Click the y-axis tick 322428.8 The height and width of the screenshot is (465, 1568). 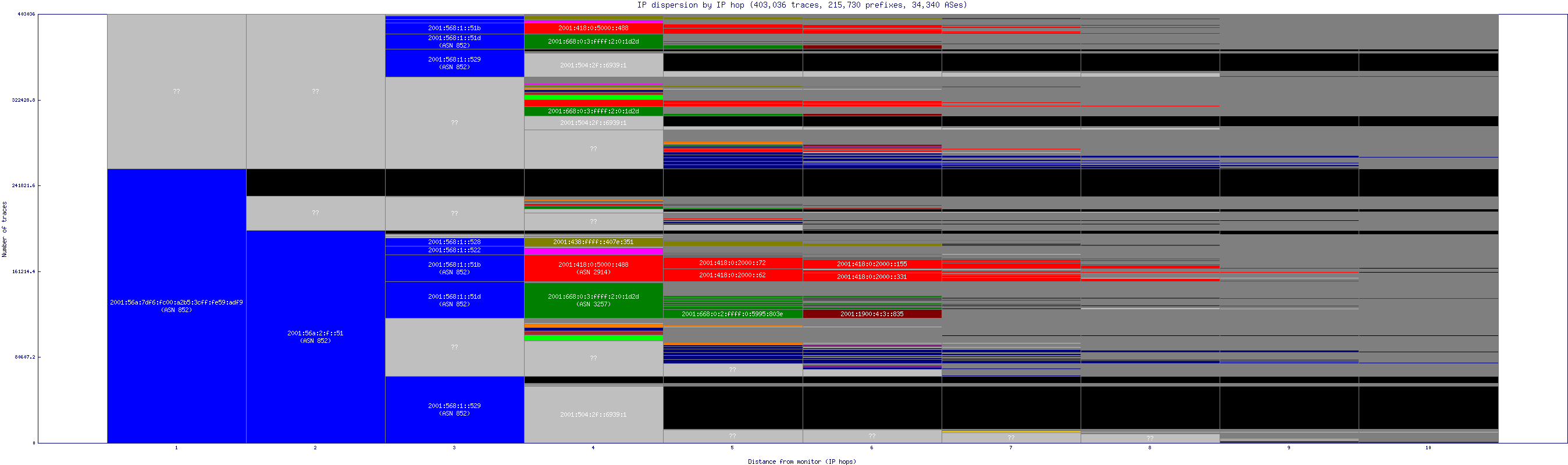pos(24,100)
